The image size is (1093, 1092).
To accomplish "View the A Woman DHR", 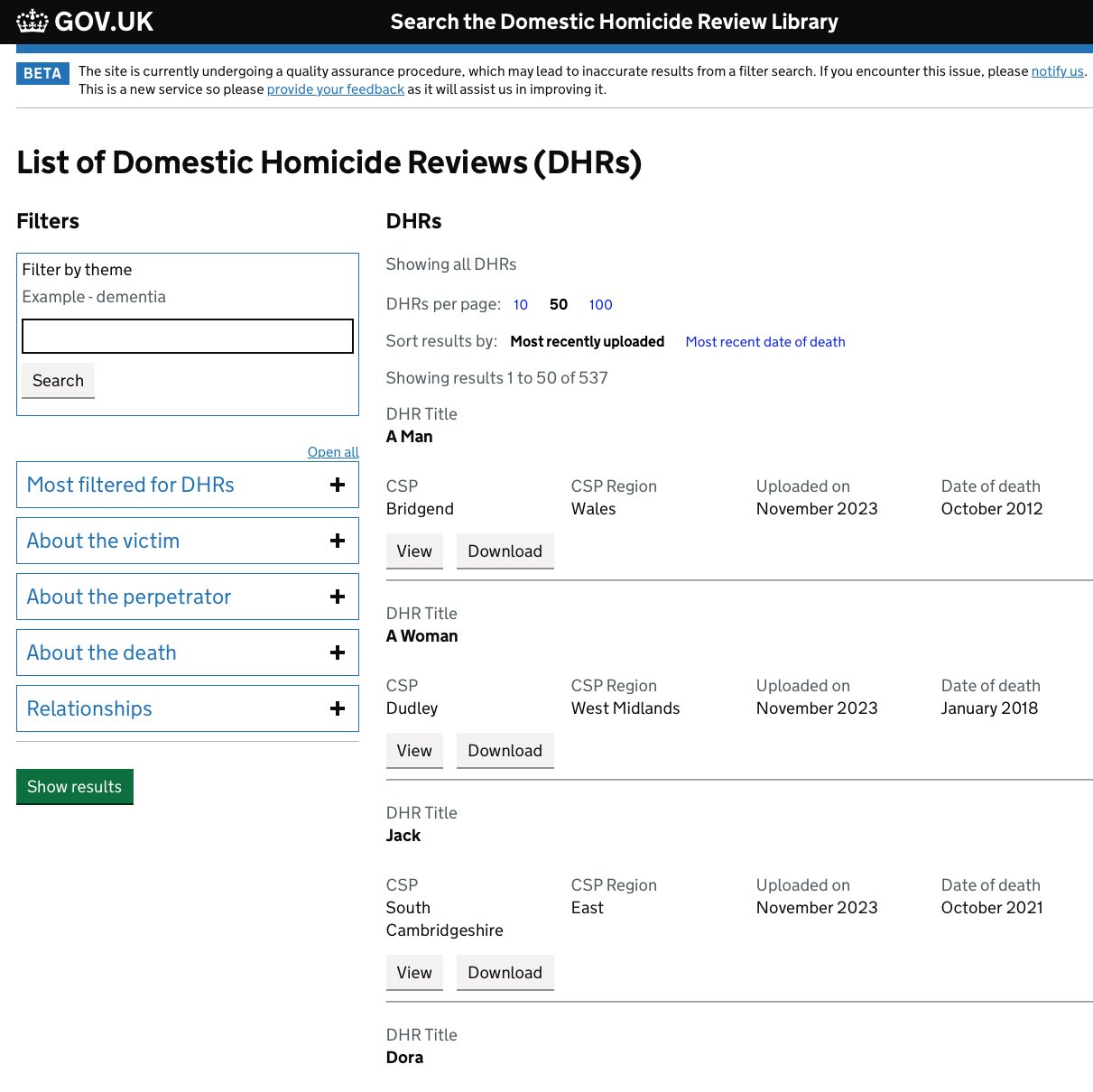I will tap(414, 751).
